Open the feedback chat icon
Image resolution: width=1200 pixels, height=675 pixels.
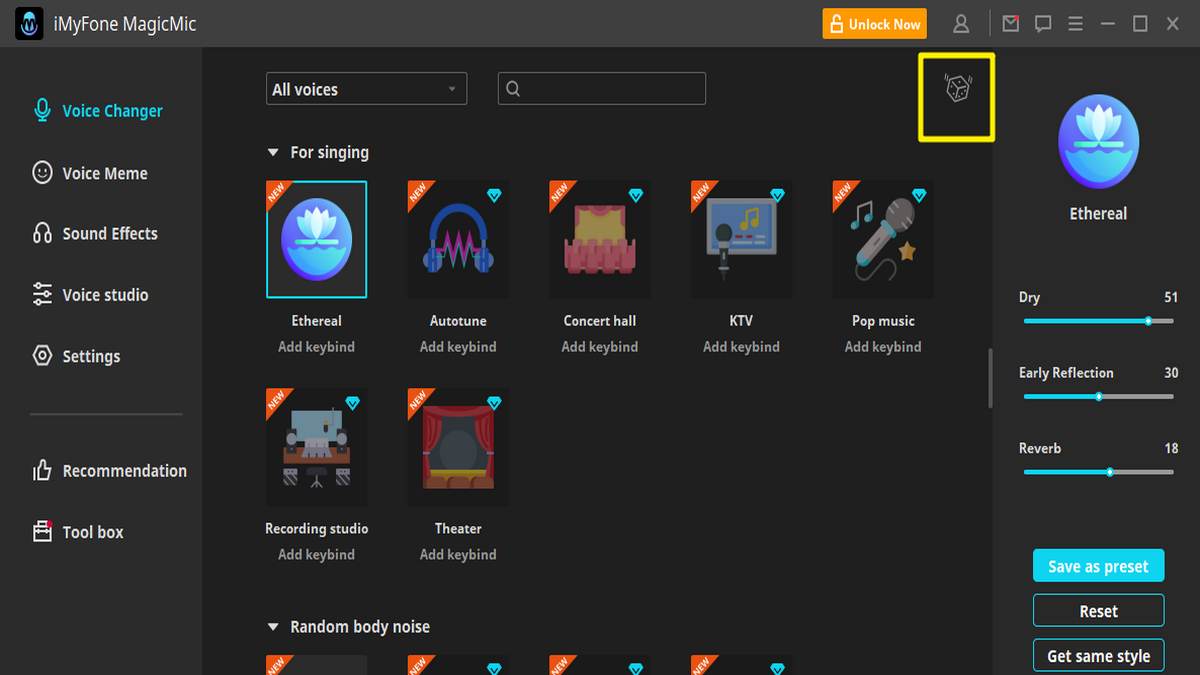click(x=1043, y=24)
